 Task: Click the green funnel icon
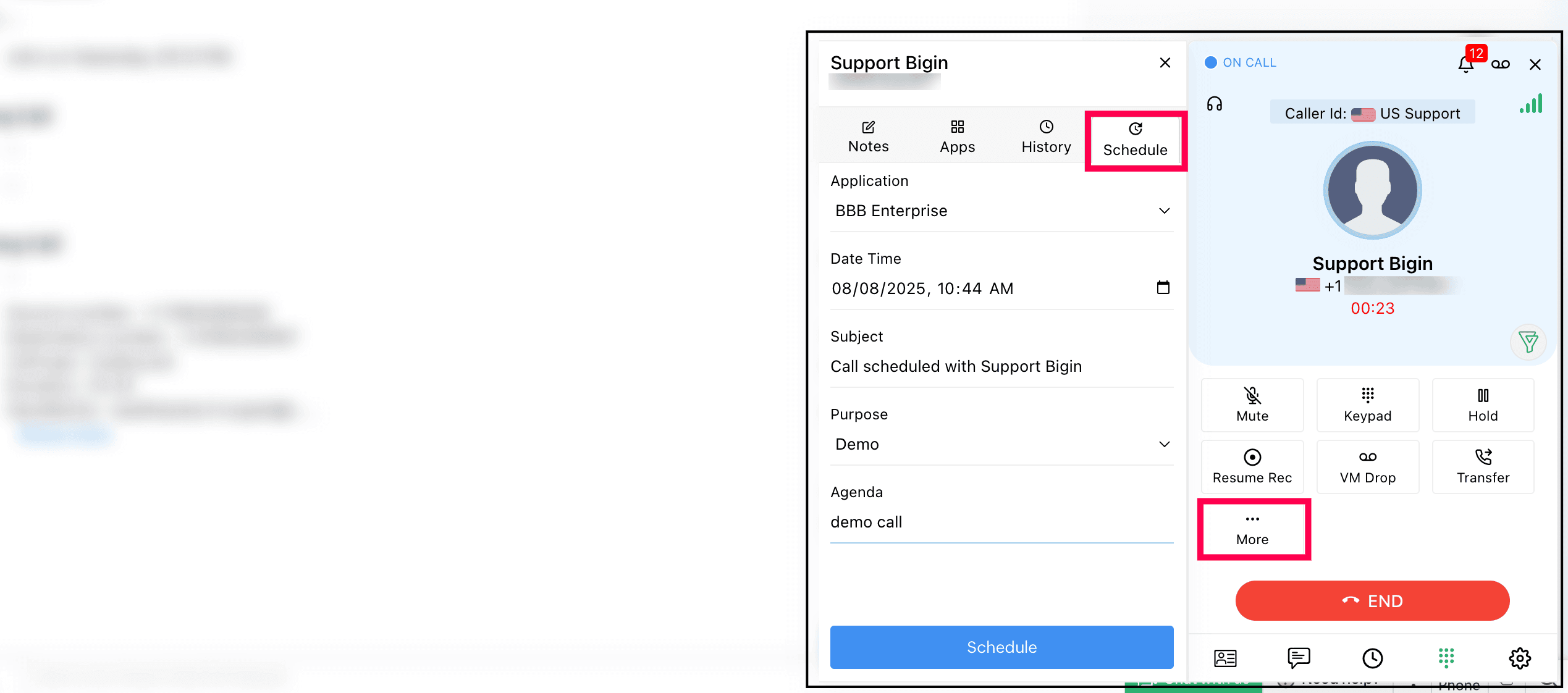[1528, 342]
